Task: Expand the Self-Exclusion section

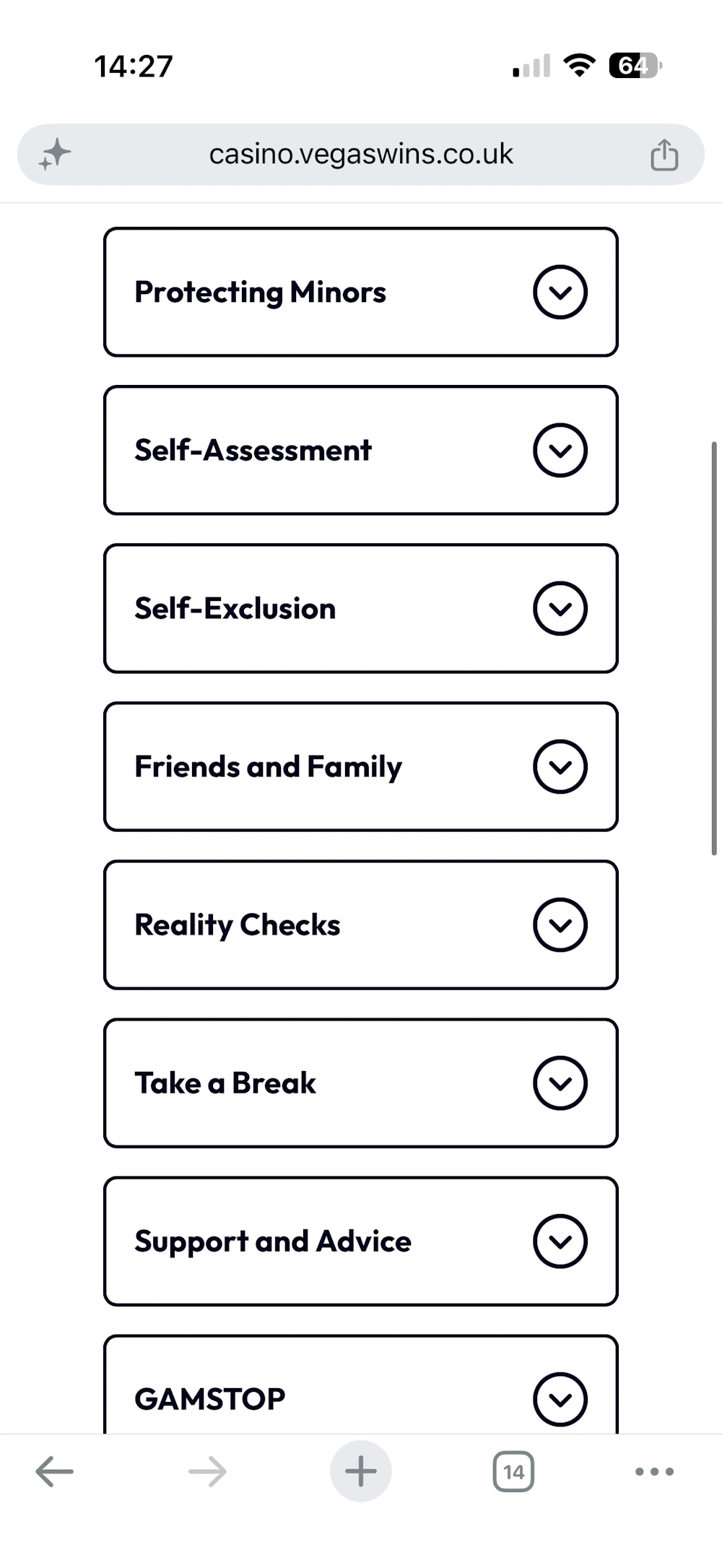Action: tap(361, 608)
